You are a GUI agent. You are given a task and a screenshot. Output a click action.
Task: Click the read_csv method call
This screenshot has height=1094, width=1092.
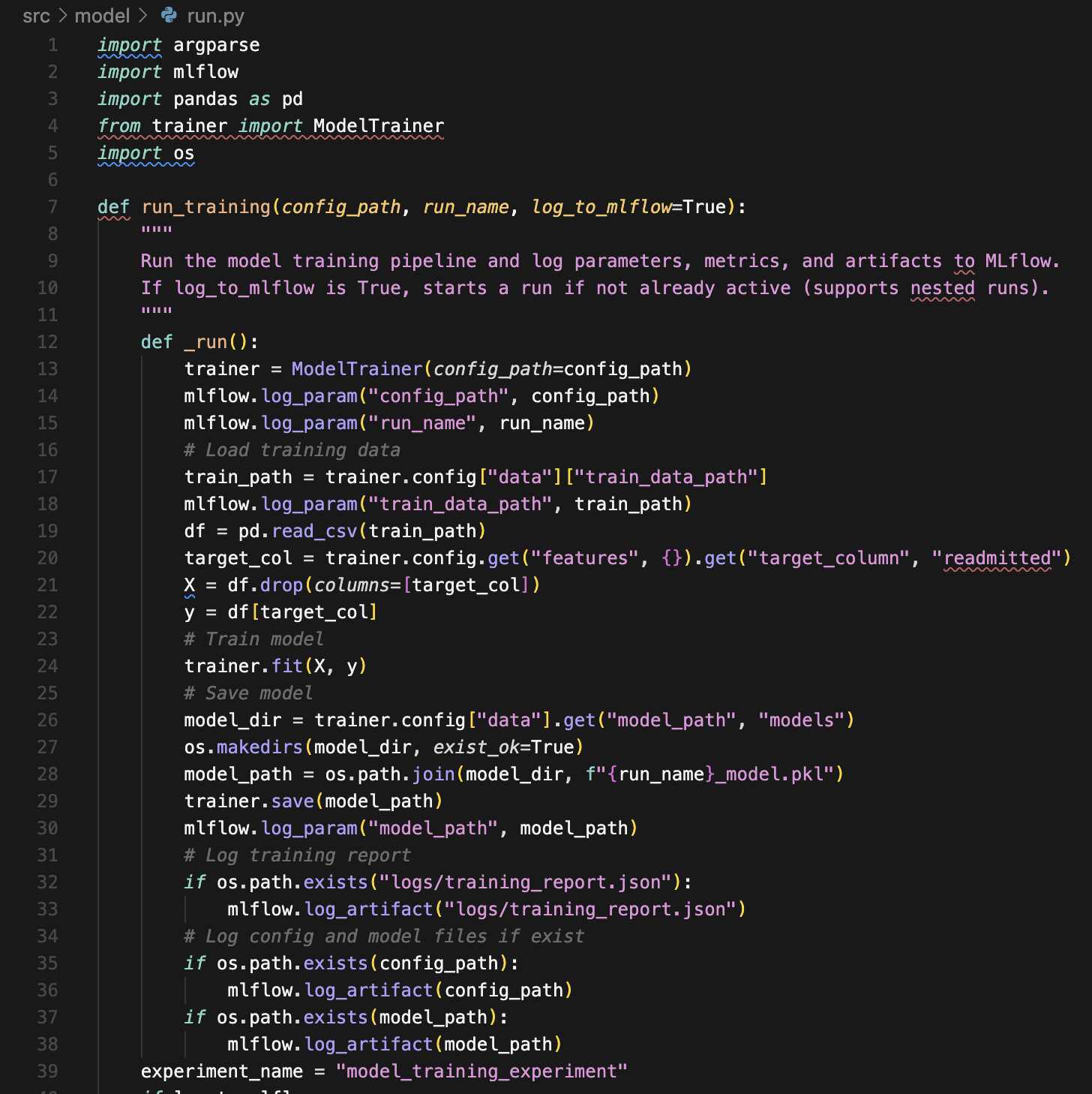314,531
